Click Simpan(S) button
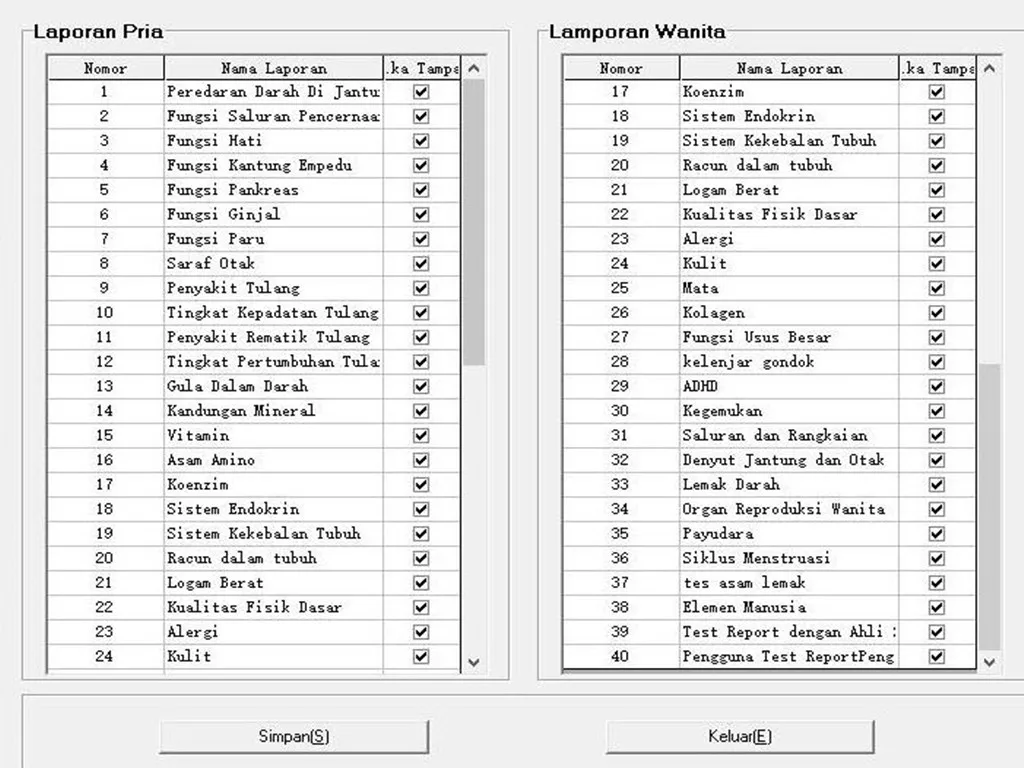This screenshot has height=768, width=1024. coord(294,737)
